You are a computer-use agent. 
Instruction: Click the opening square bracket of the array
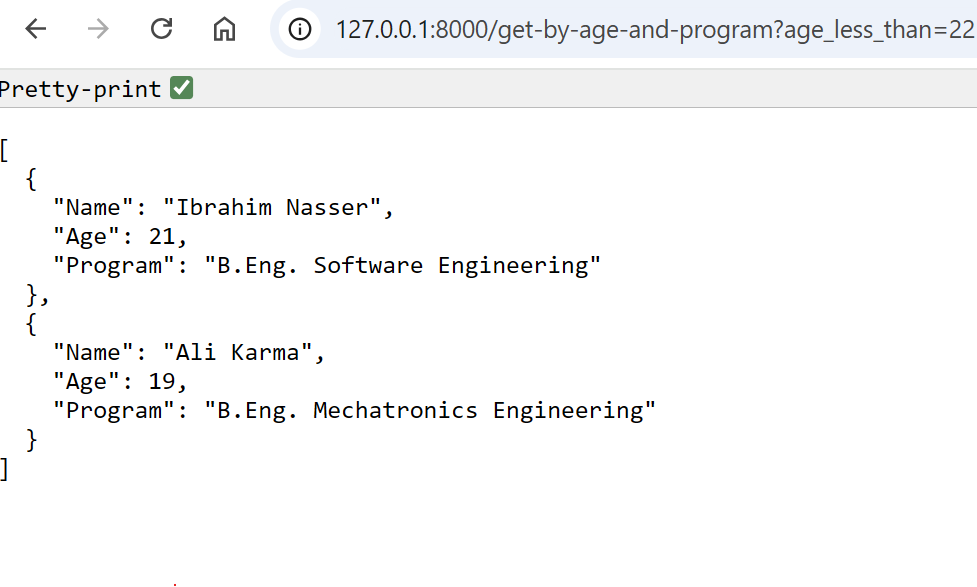(x=4, y=150)
